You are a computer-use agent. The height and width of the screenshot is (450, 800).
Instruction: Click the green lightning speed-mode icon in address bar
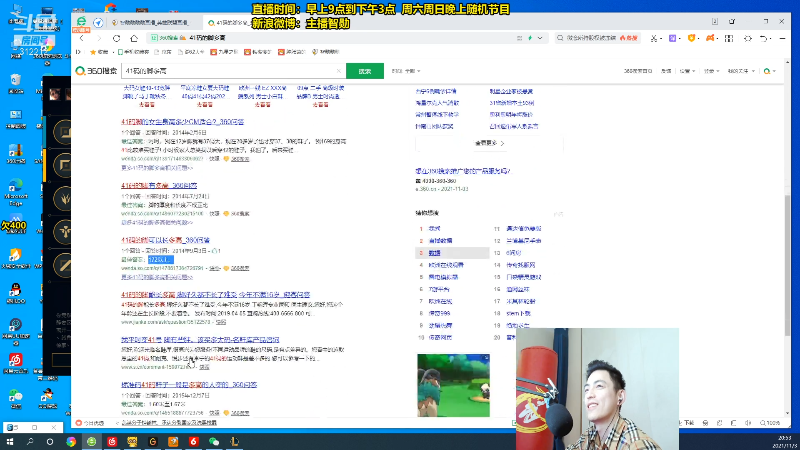[x=530, y=38]
